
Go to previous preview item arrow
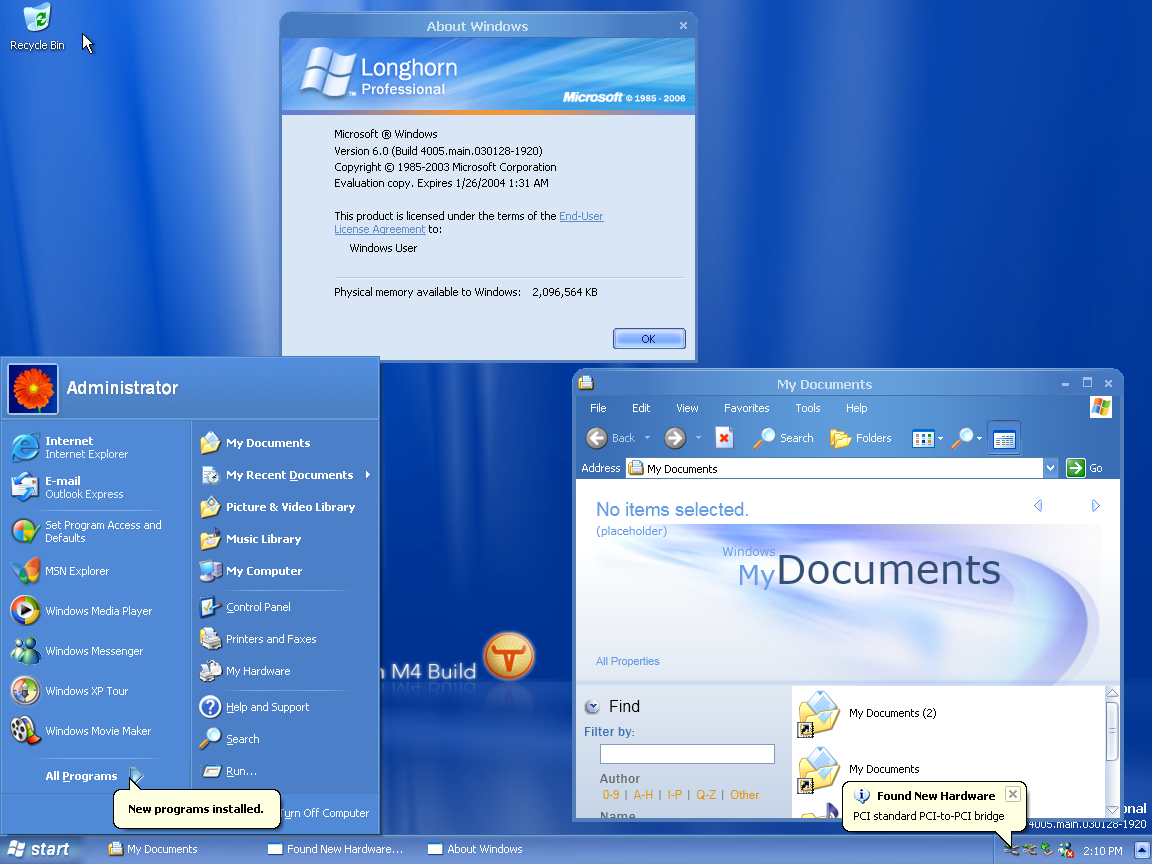pyautogui.click(x=1038, y=505)
